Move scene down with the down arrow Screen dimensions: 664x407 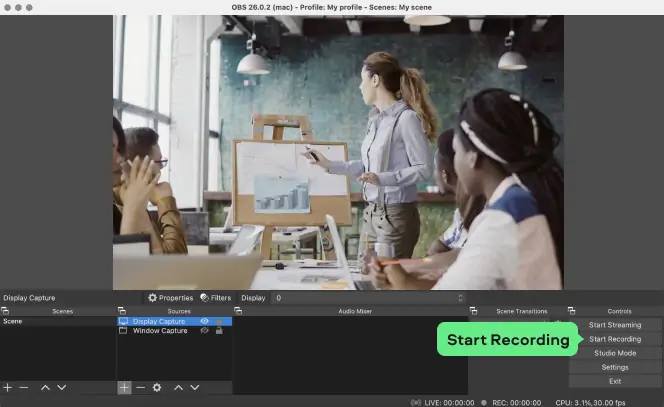pyautogui.click(x=62, y=388)
